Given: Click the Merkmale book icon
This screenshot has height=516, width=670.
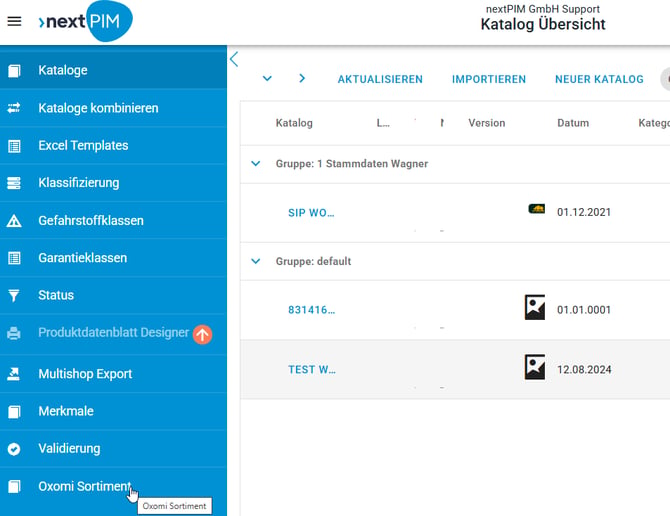Looking at the screenshot, I should [x=14, y=411].
